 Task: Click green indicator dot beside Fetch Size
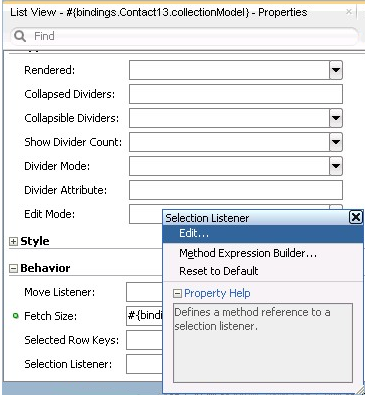pos(15,315)
